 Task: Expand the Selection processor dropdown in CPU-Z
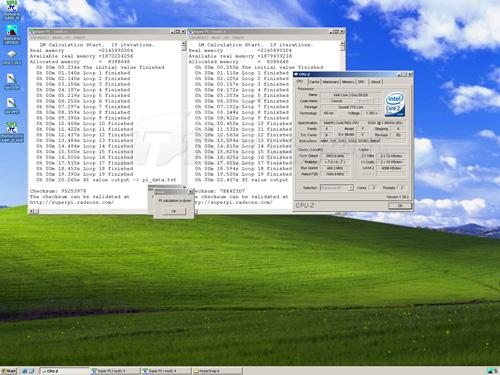click(x=351, y=188)
